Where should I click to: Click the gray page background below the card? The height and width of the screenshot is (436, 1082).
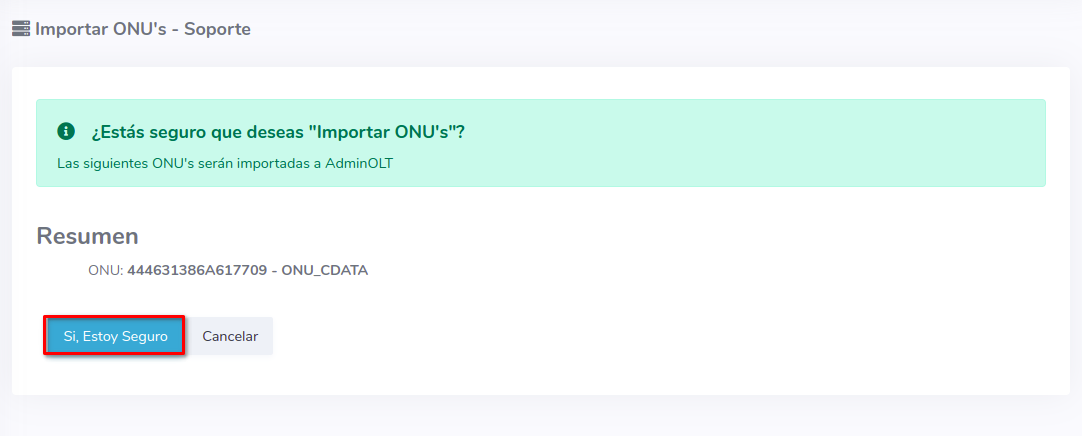tap(540, 416)
